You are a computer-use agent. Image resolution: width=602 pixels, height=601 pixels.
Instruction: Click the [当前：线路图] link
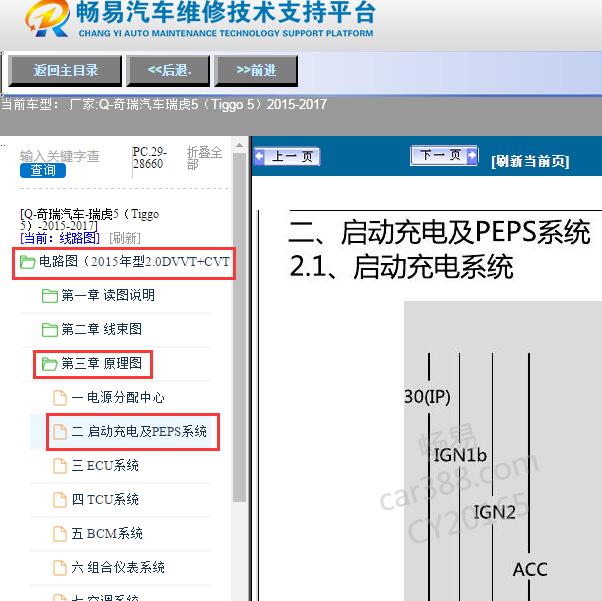[x=60, y=238]
